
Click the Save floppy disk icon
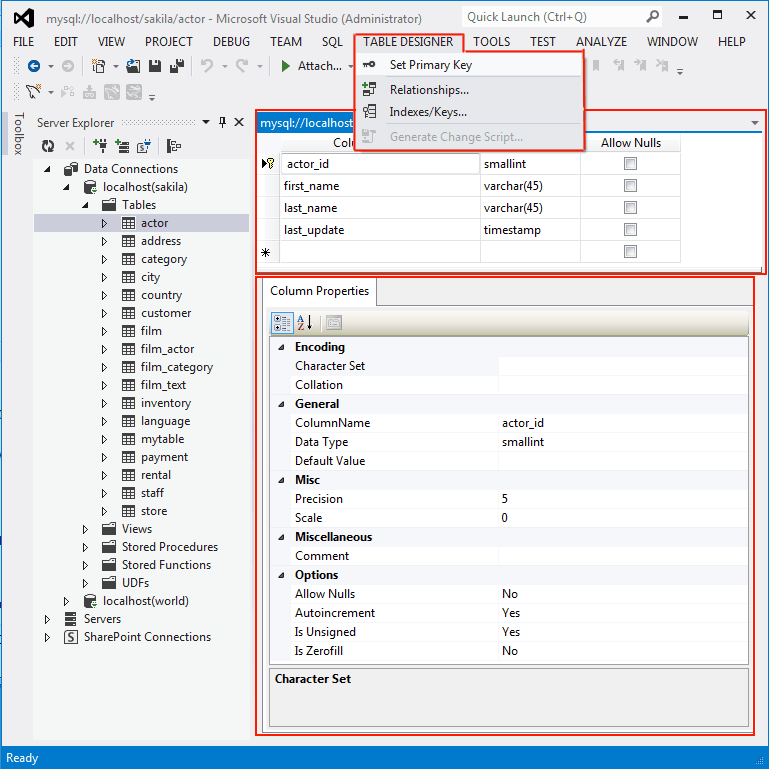pos(155,66)
